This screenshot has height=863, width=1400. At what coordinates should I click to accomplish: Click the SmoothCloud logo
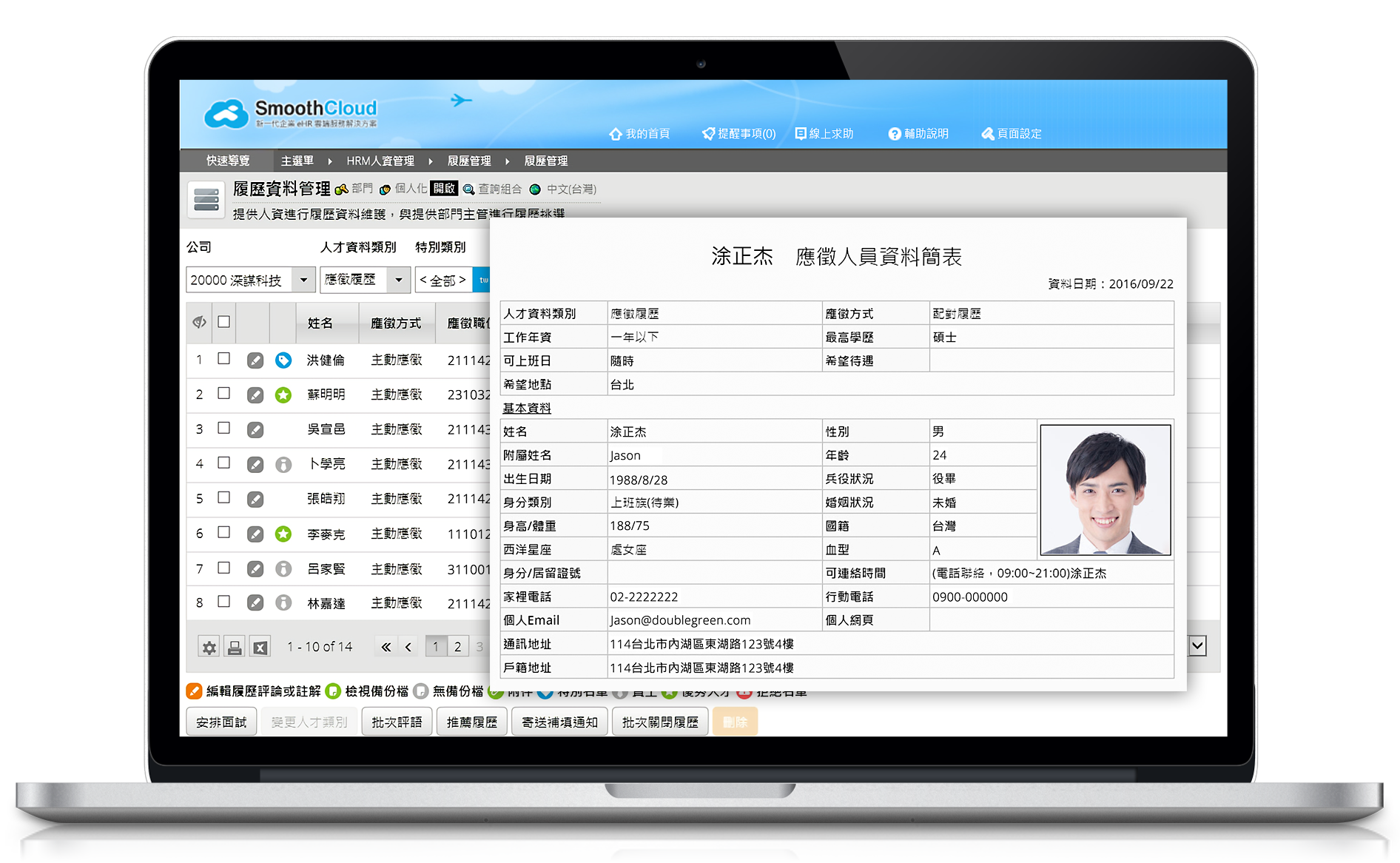[x=290, y=113]
